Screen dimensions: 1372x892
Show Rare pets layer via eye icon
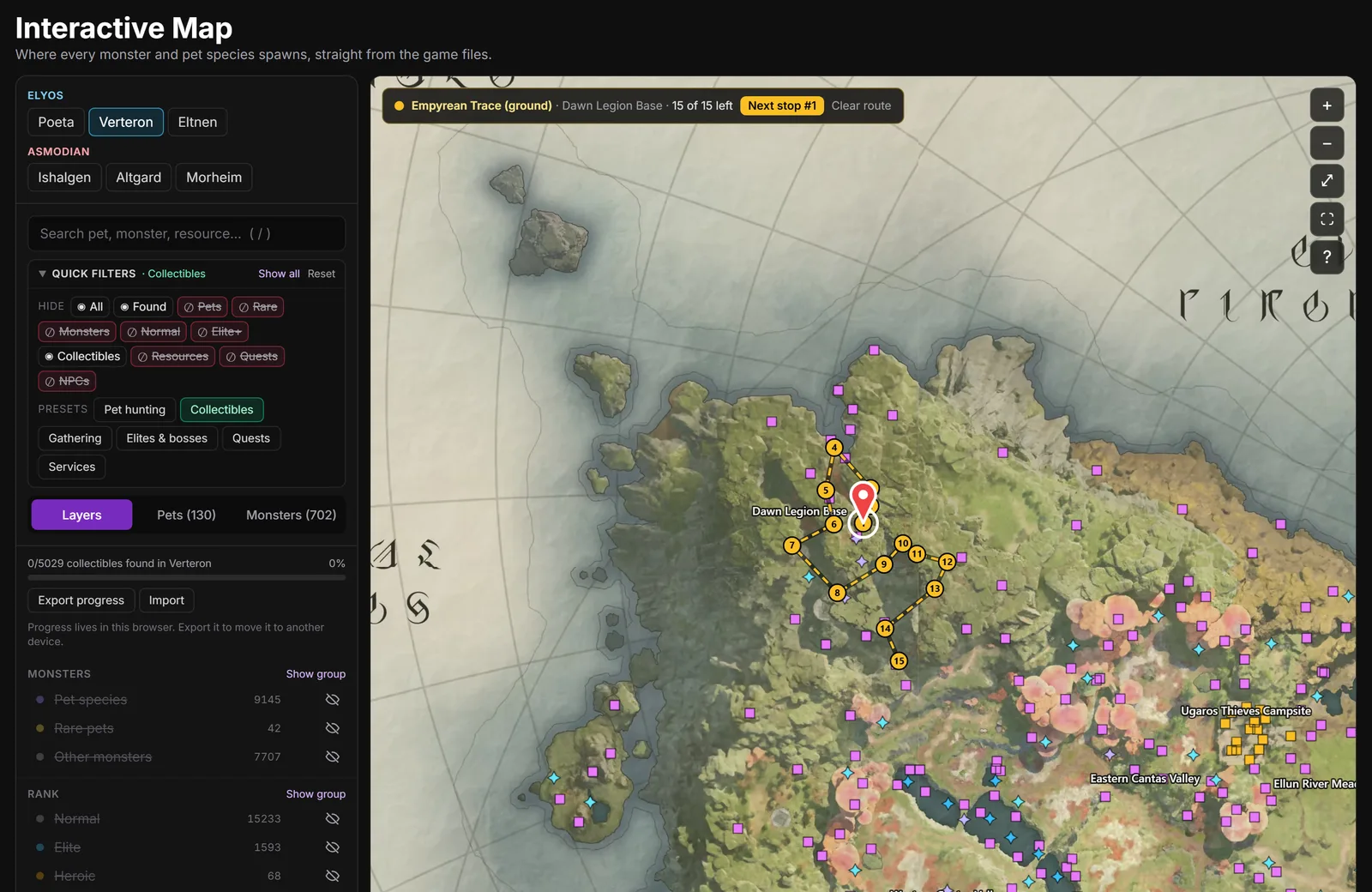(x=333, y=728)
